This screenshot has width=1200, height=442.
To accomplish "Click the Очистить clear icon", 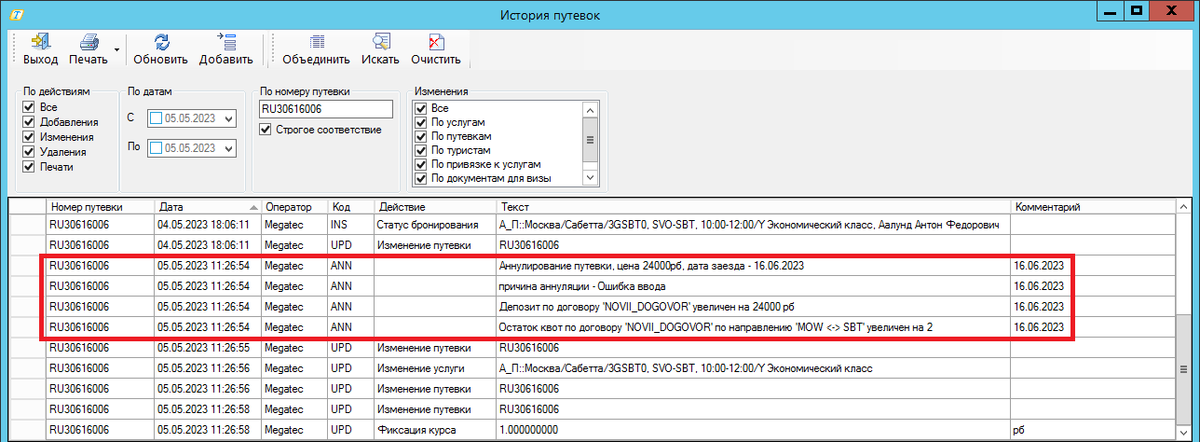I will point(435,42).
